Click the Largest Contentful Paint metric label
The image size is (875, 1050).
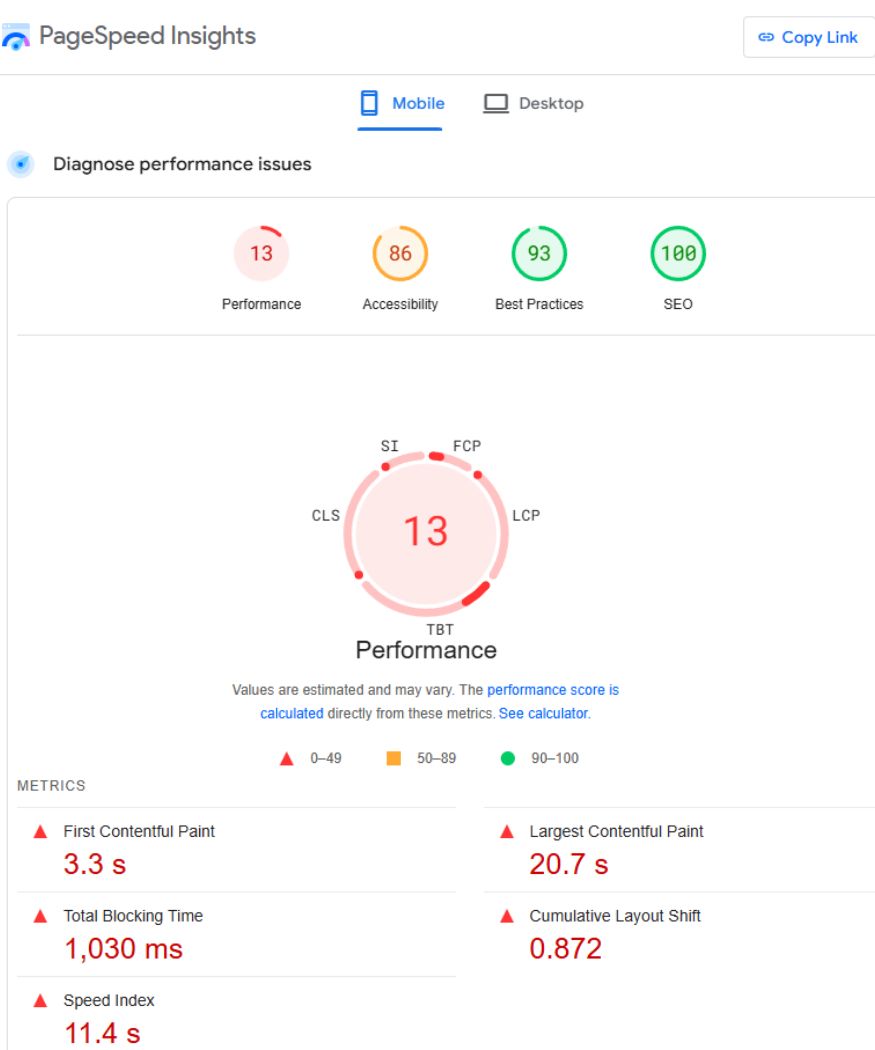617,831
